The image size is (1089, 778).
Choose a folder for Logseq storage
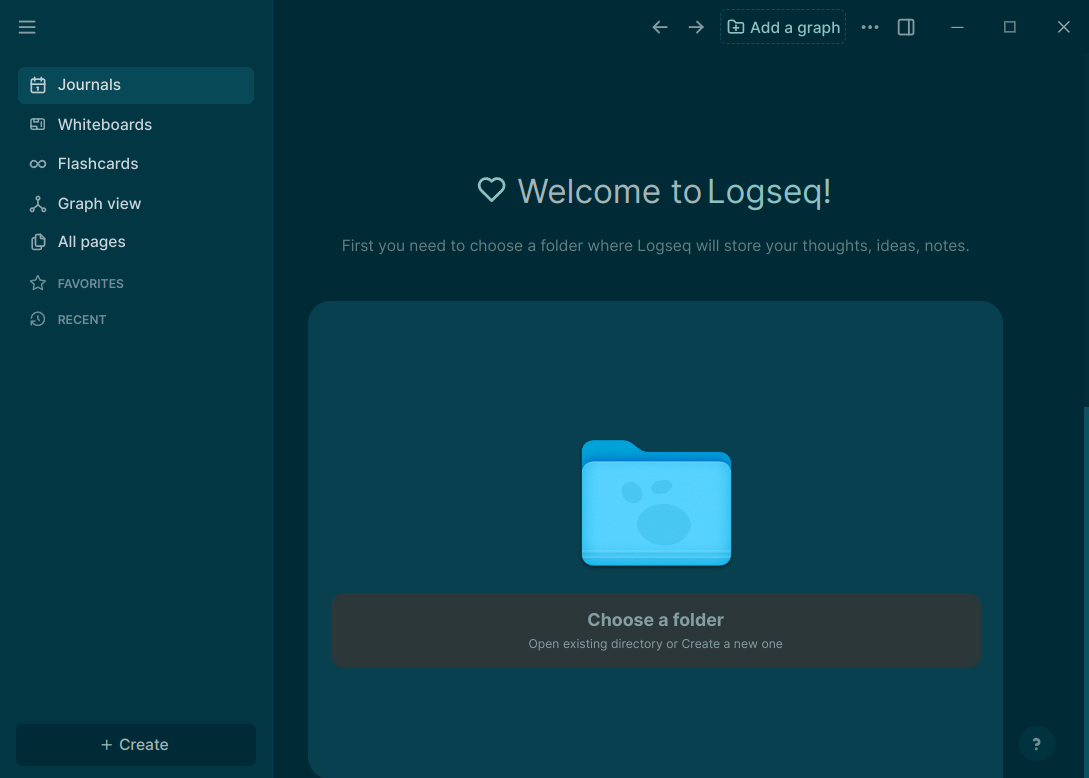click(655, 630)
